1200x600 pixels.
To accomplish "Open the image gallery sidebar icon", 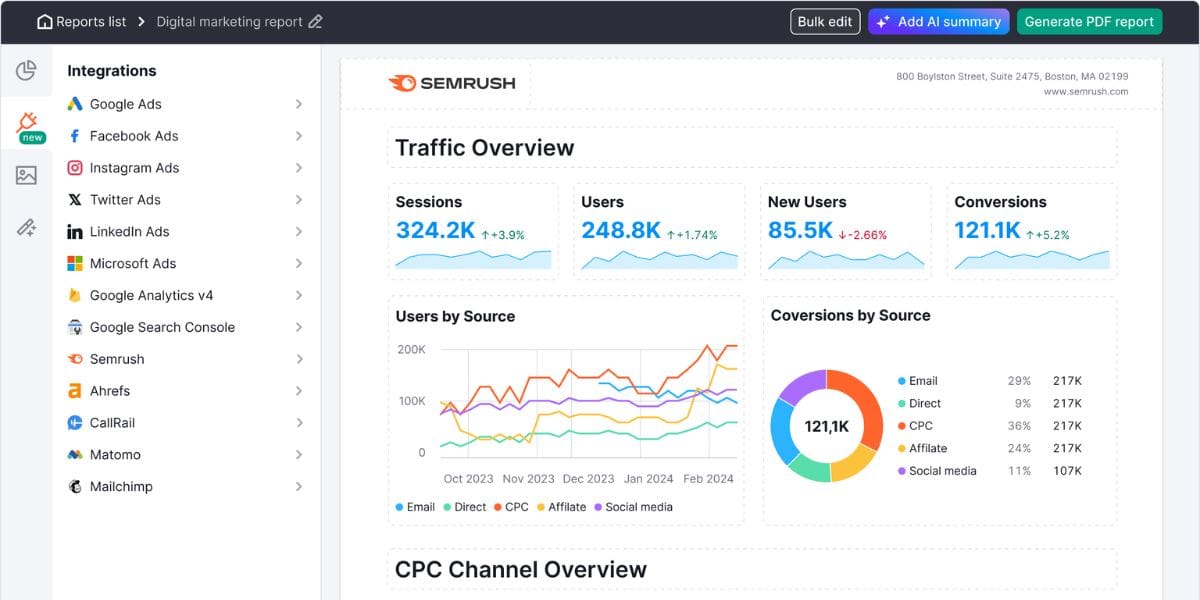I will (26, 176).
